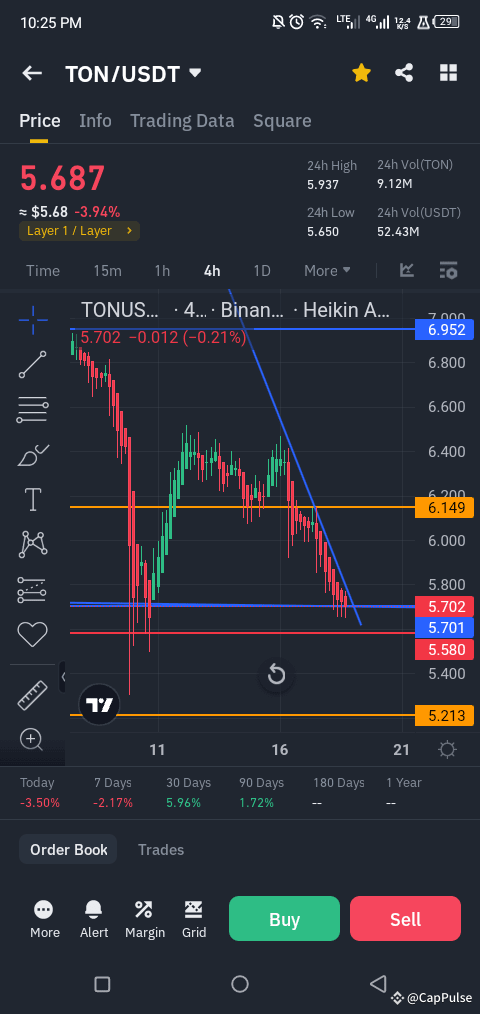The image size is (480, 1014).
Task: Open the More options button
Action: point(45,919)
